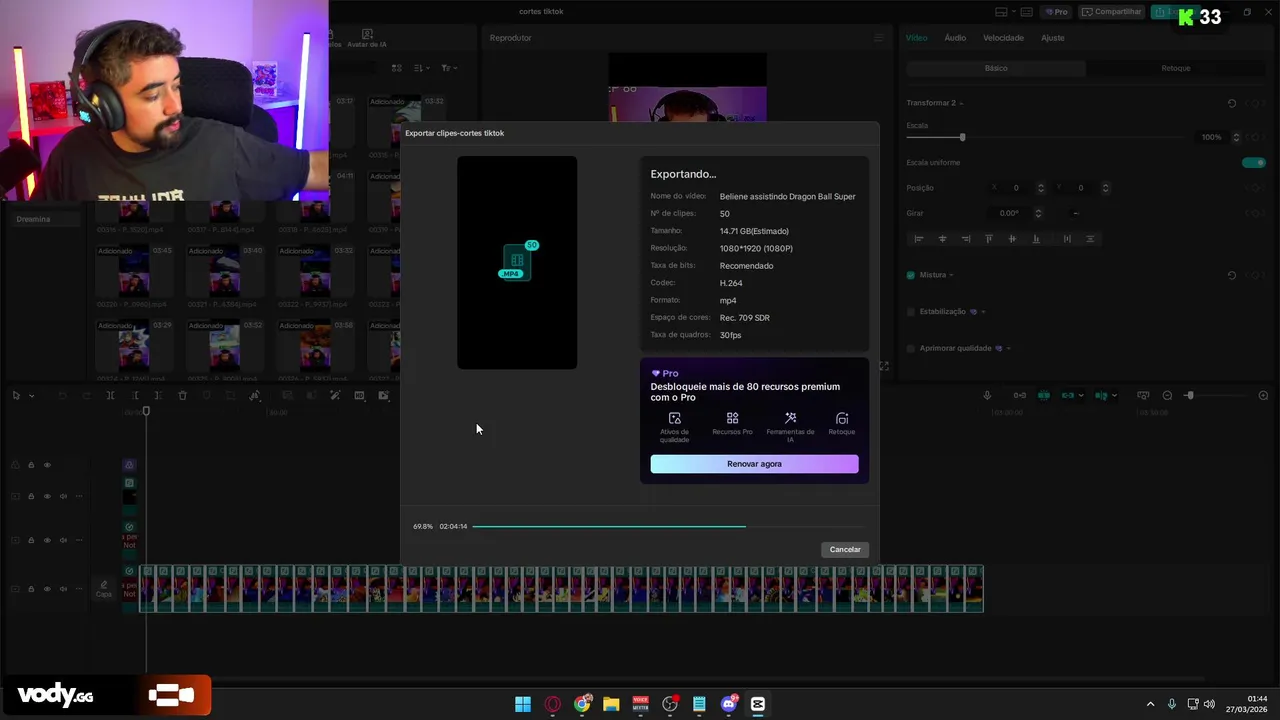Screen dimensions: 1280x720
Task: Show hidden icons in system tray
Action: click(x=1150, y=704)
